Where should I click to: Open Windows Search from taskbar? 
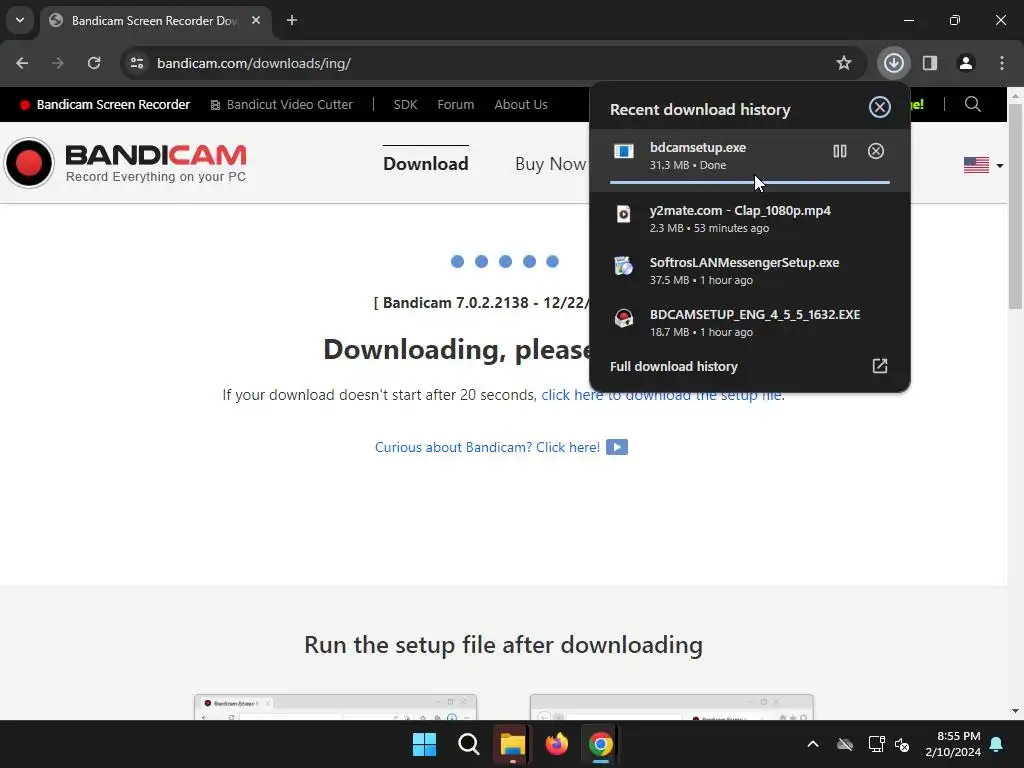[468, 744]
